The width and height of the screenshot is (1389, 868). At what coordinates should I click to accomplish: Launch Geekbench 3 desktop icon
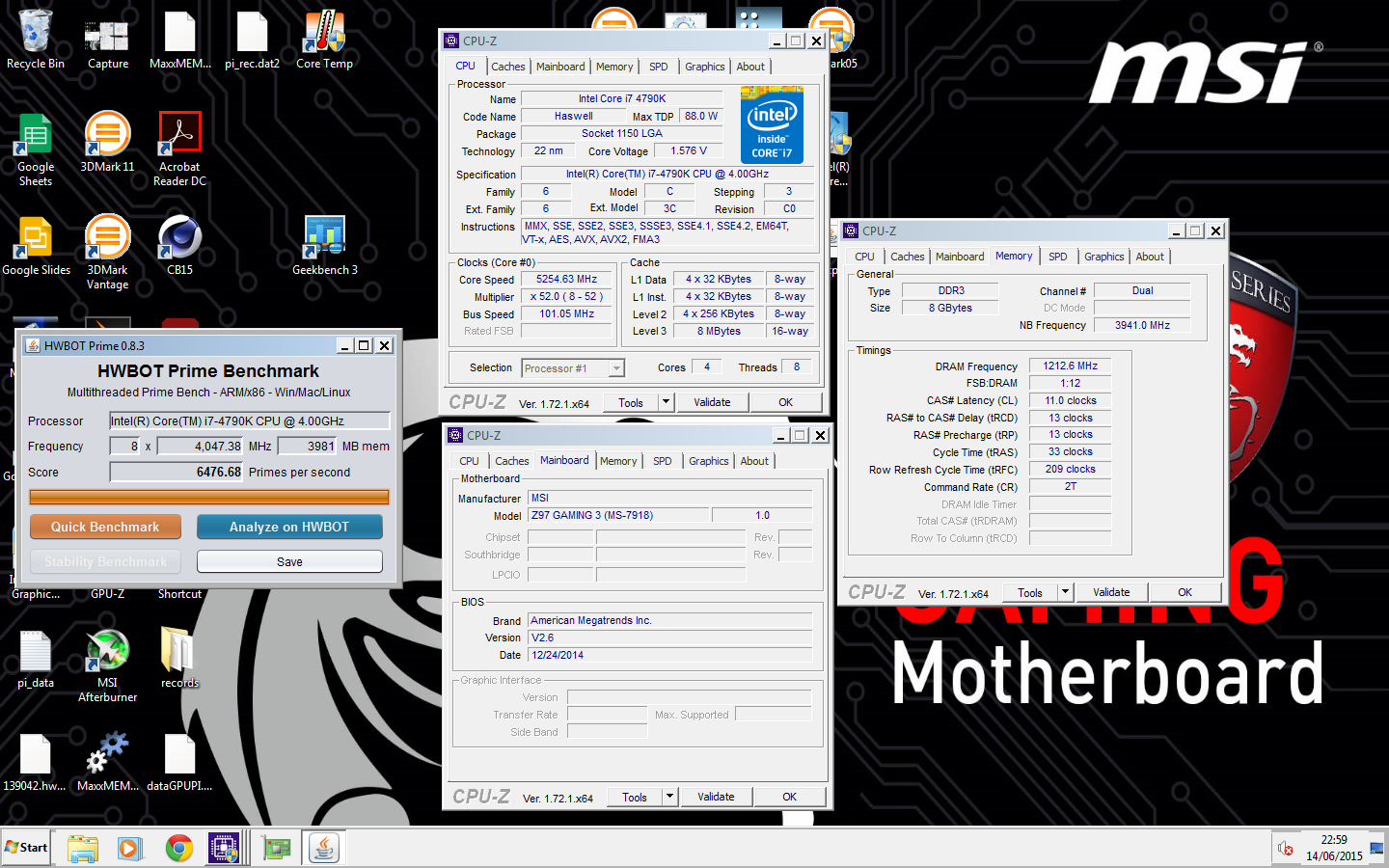tap(324, 246)
